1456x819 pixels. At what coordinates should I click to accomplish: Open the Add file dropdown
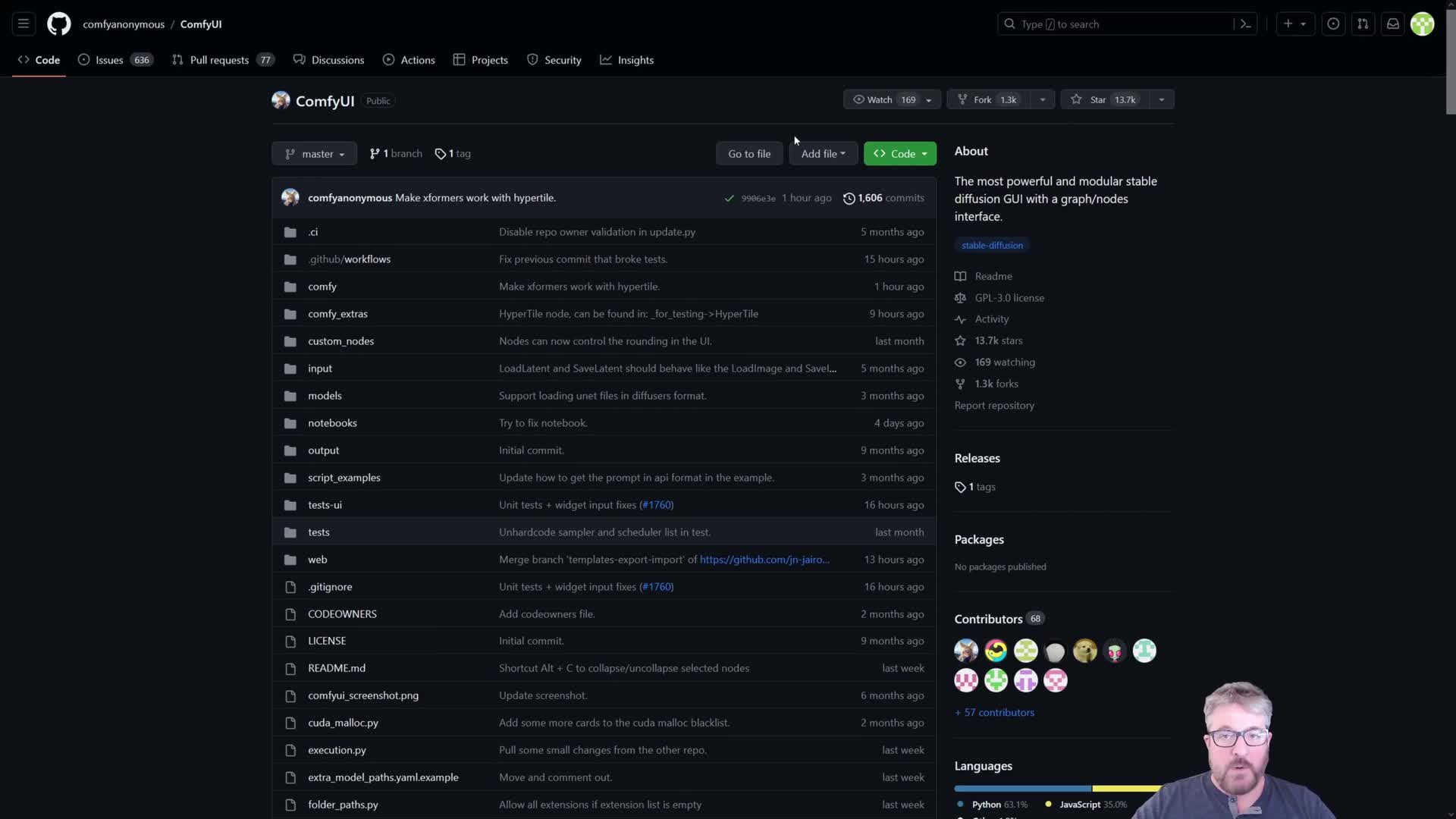823,154
